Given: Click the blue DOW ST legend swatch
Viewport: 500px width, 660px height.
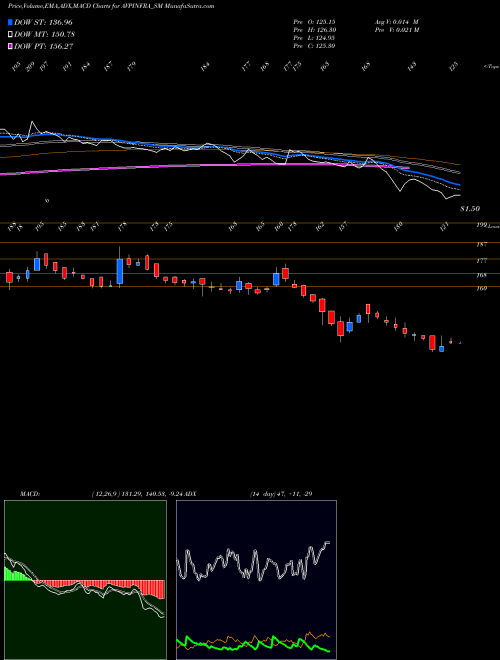Looking at the screenshot, I should (x=10, y=22).
